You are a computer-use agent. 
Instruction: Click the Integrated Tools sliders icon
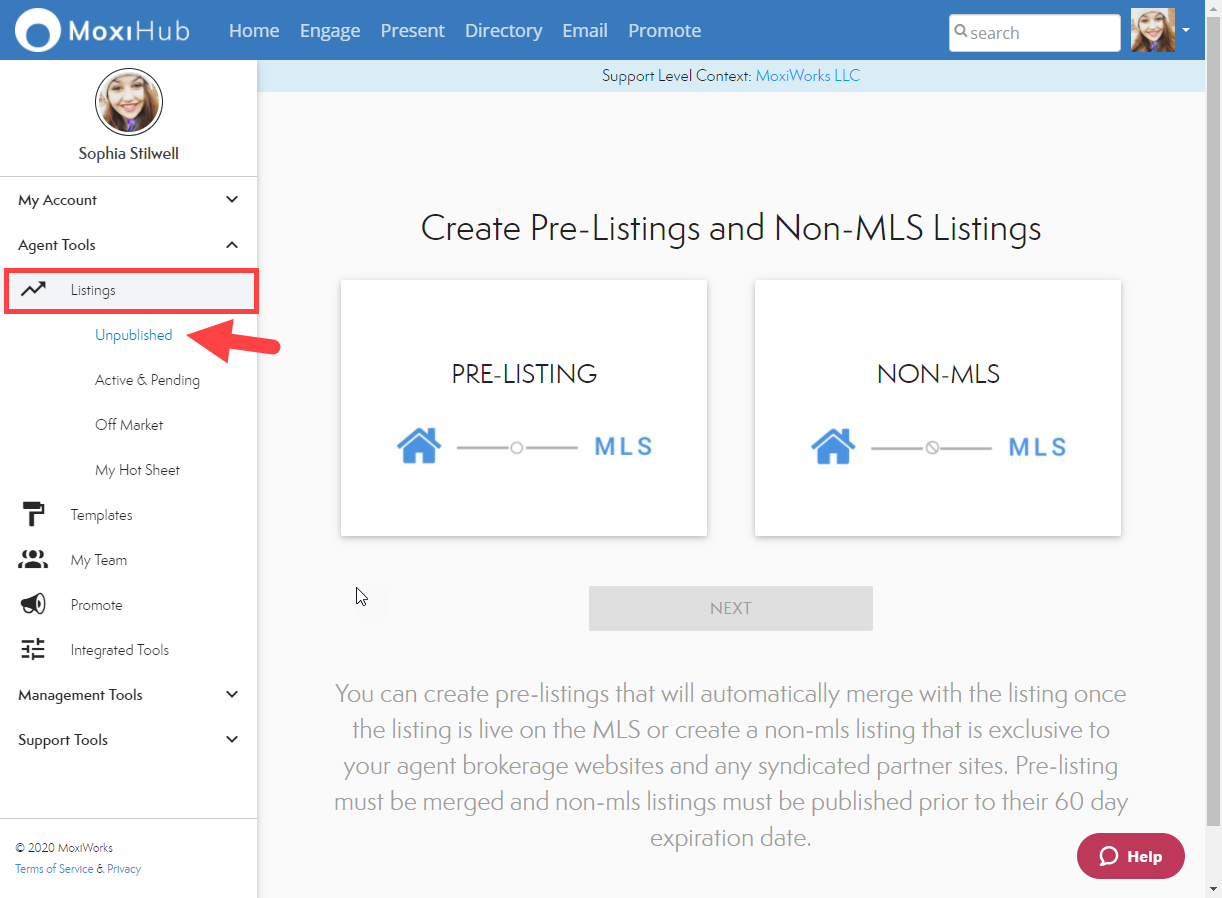click(33, 650)
